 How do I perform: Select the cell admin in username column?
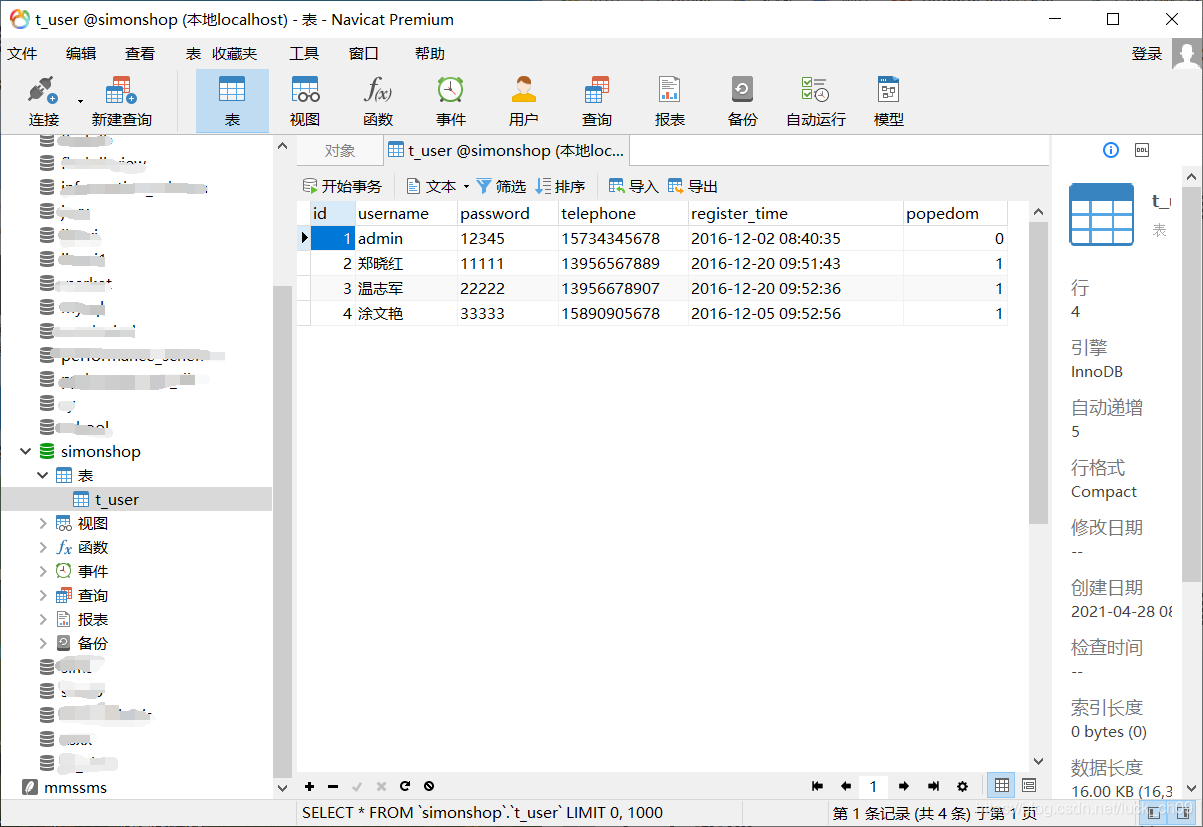[x=406, y=239]
